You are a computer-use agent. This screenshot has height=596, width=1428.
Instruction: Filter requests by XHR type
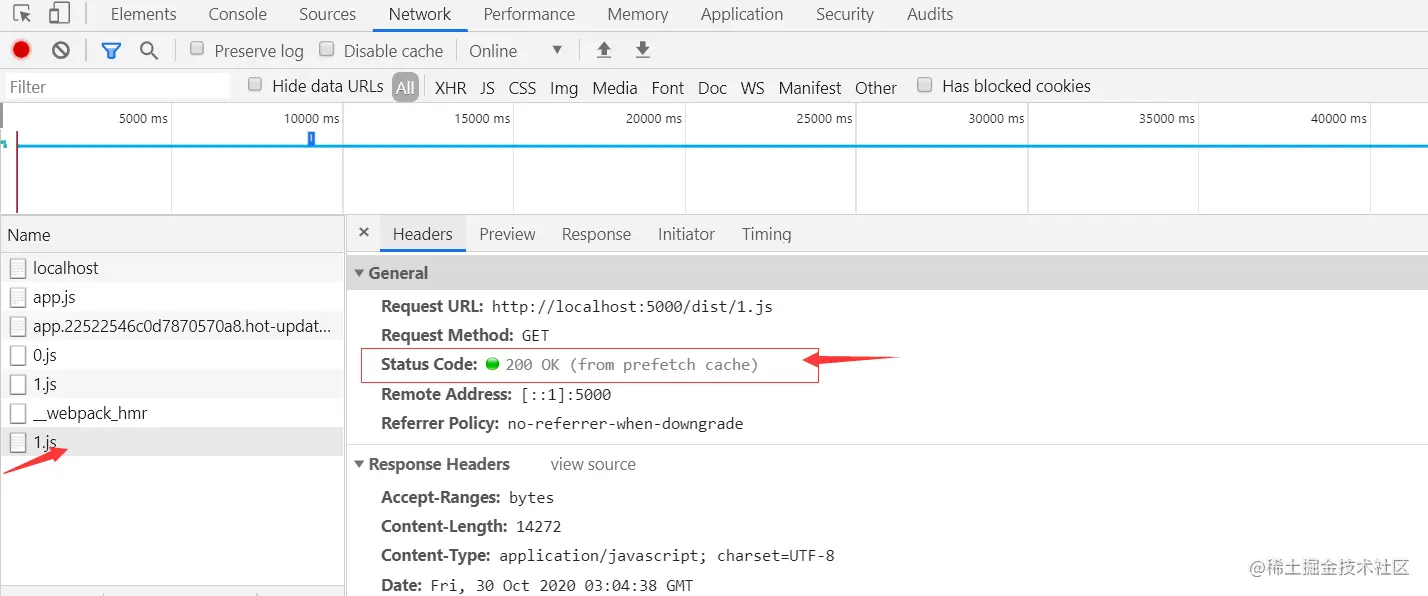point(450,88)
